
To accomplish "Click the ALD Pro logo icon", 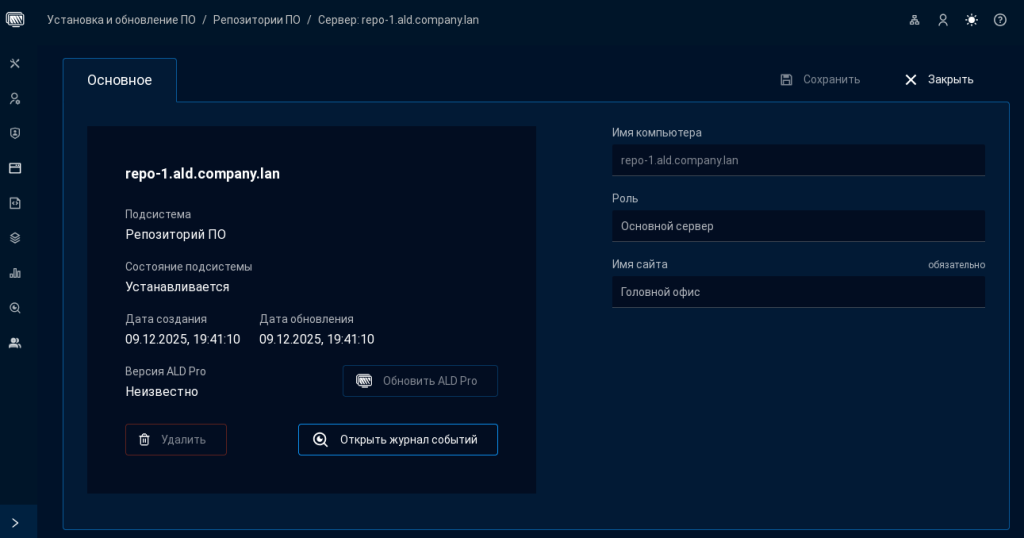I will click(15, 20).
